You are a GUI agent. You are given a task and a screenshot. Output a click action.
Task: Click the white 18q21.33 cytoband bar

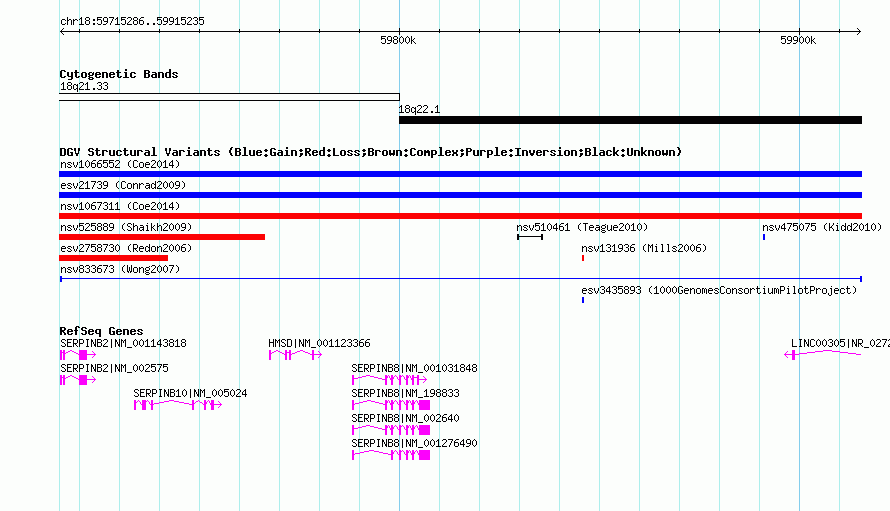[x=229, y=97]
